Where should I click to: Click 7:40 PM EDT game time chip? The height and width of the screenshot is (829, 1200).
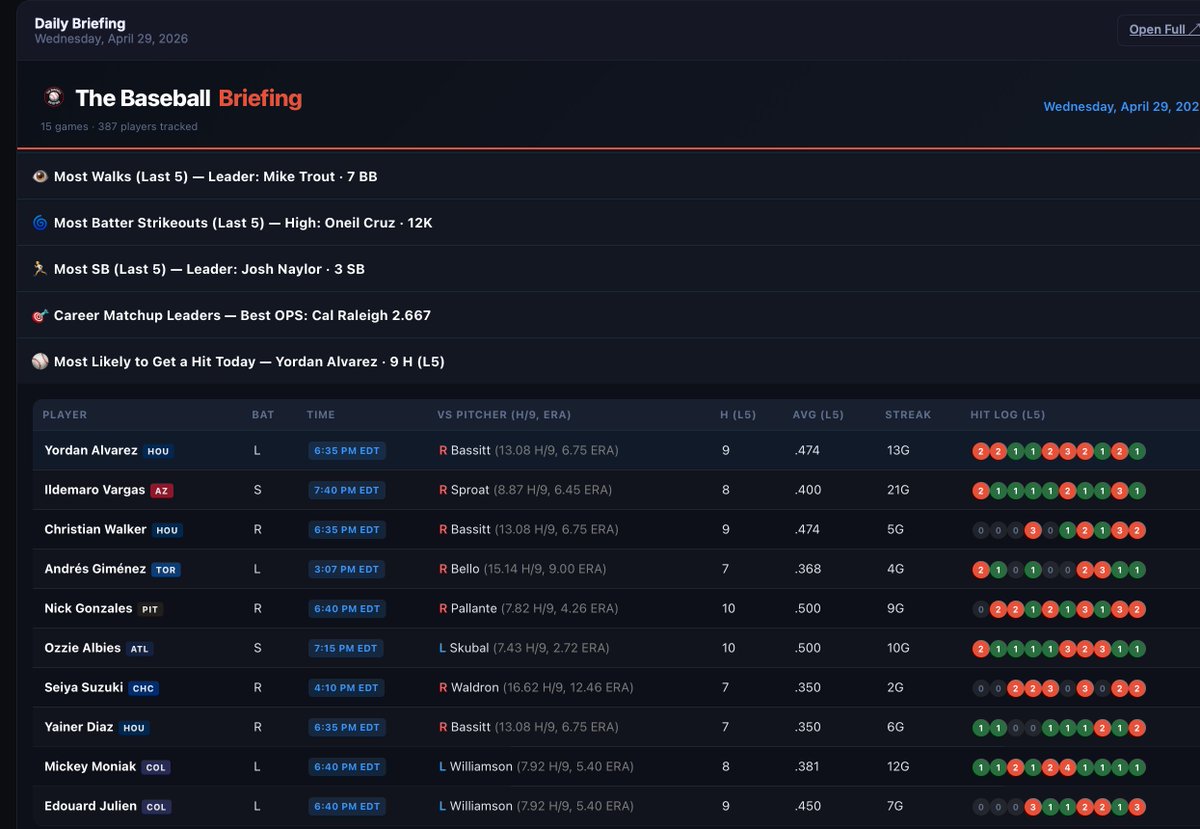[347, 490]
